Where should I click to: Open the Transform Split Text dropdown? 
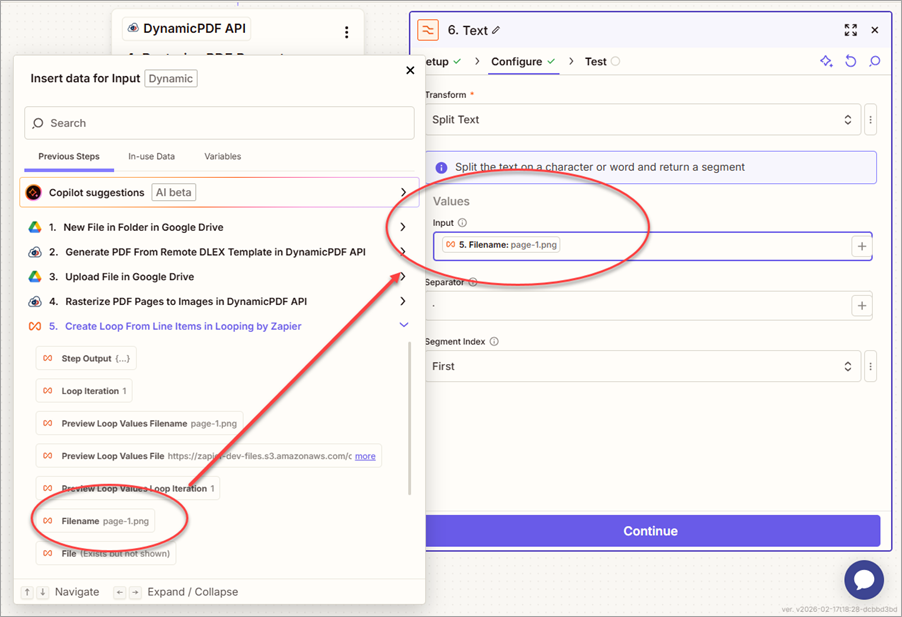coord(642,120)
